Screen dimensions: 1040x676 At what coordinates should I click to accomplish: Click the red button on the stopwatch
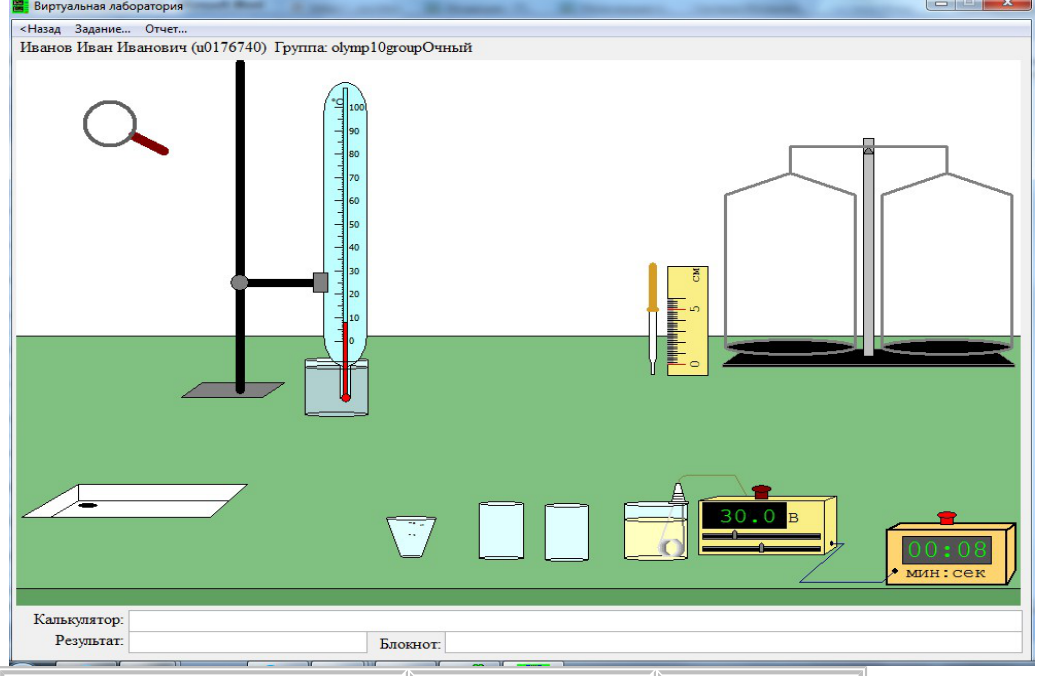pyautogui.click(x=946, y=517)
